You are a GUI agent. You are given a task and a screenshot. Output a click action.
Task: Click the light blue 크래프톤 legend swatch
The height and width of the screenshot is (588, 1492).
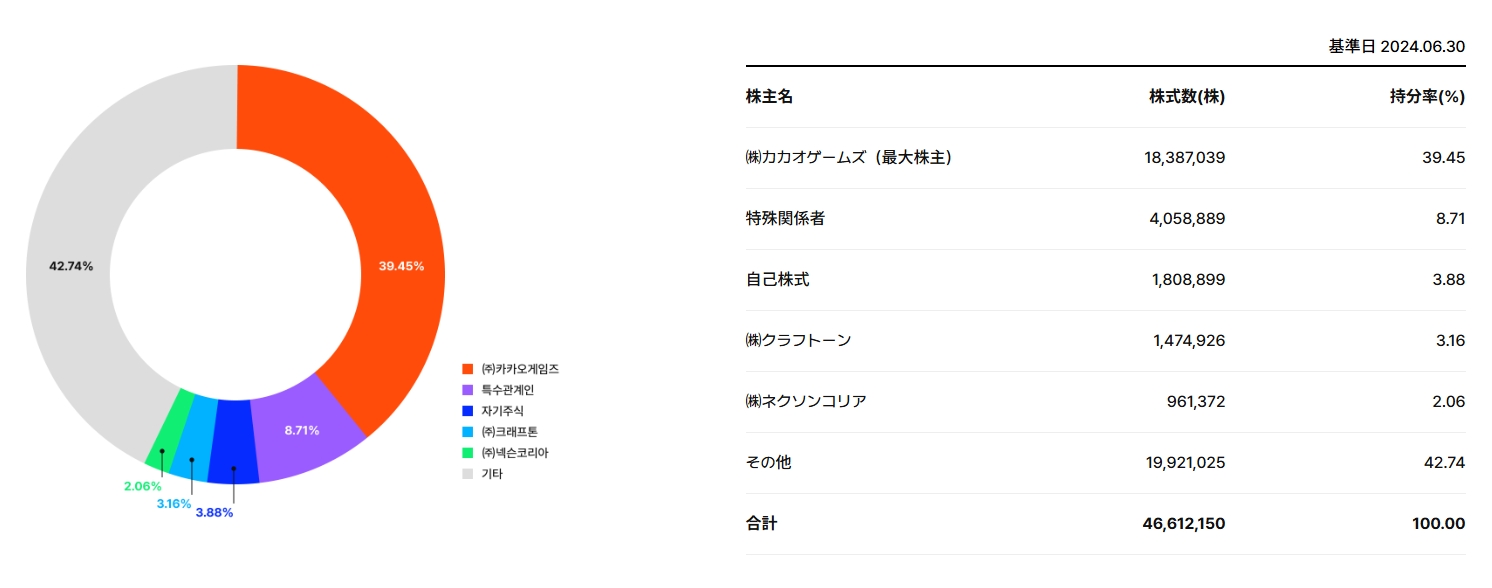tap(467, 432)
